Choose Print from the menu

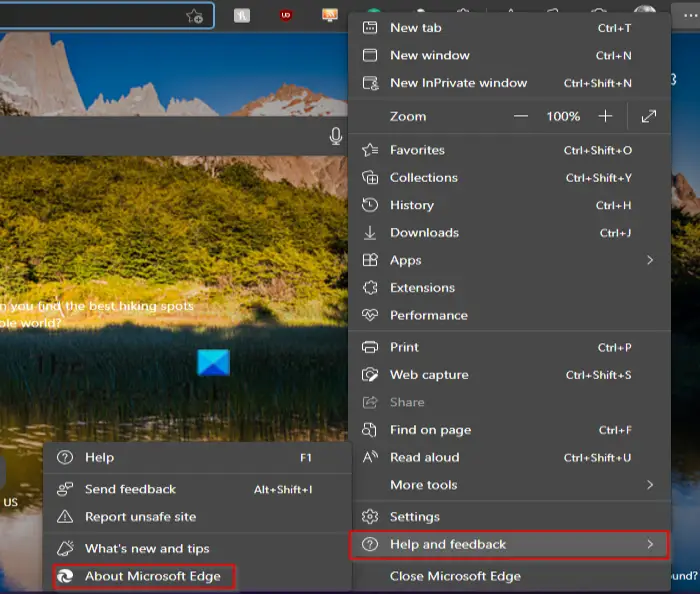(x=509, y=347)
